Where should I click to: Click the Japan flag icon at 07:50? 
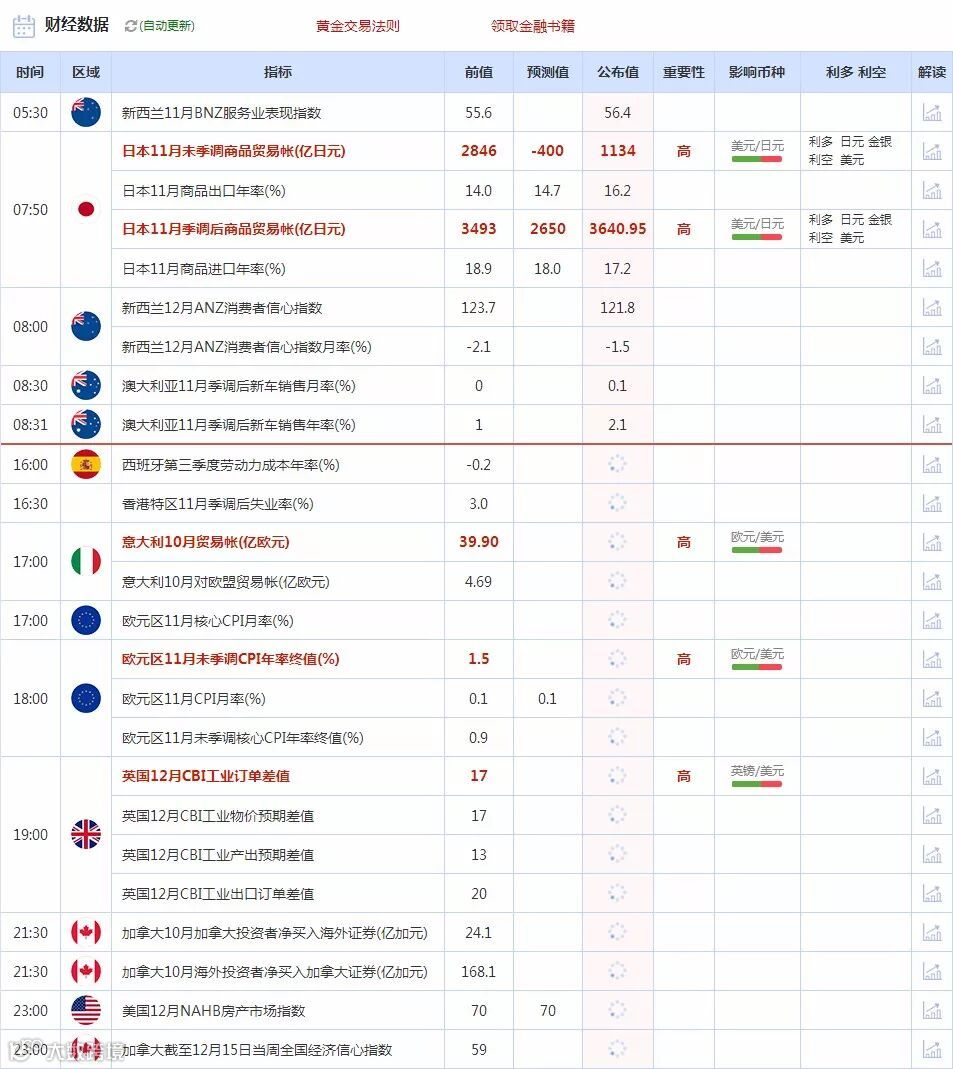pos(86,209)
